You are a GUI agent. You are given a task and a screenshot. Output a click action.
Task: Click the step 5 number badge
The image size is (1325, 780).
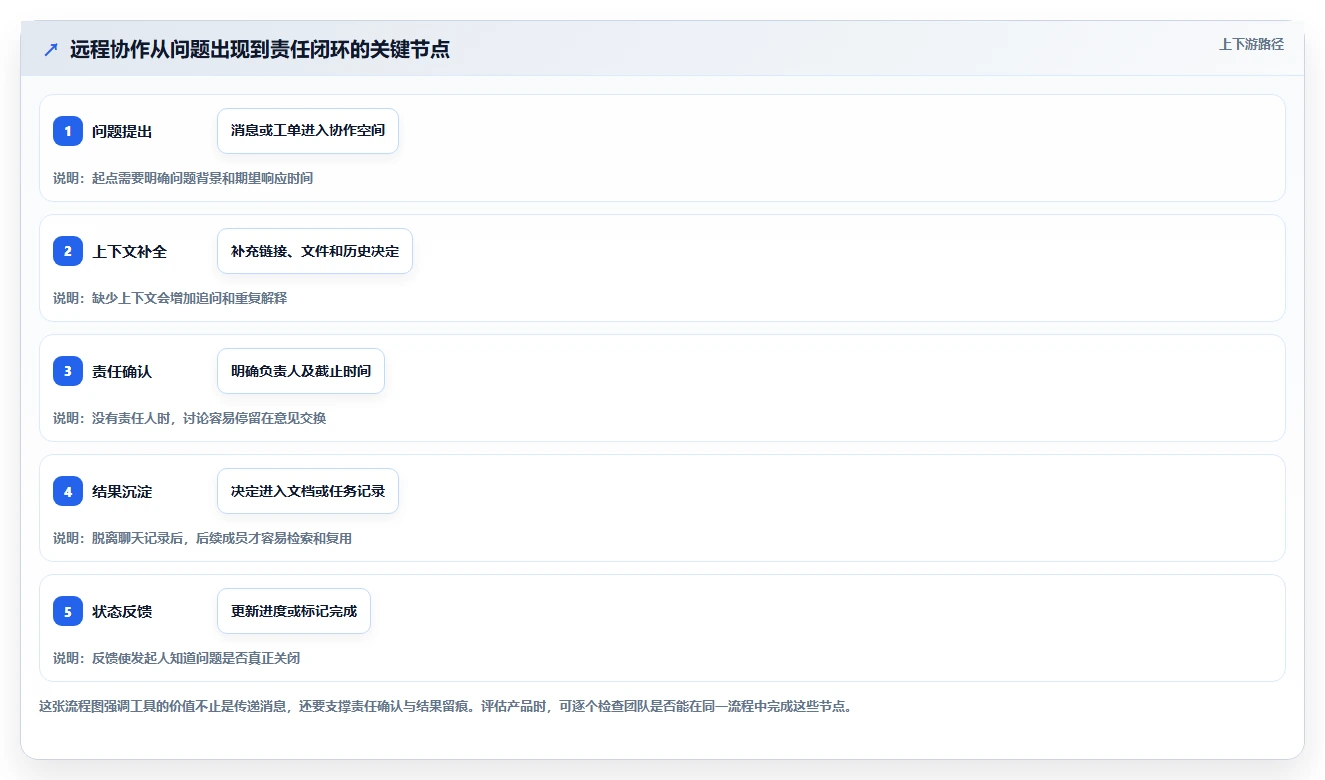pos(68,611)
